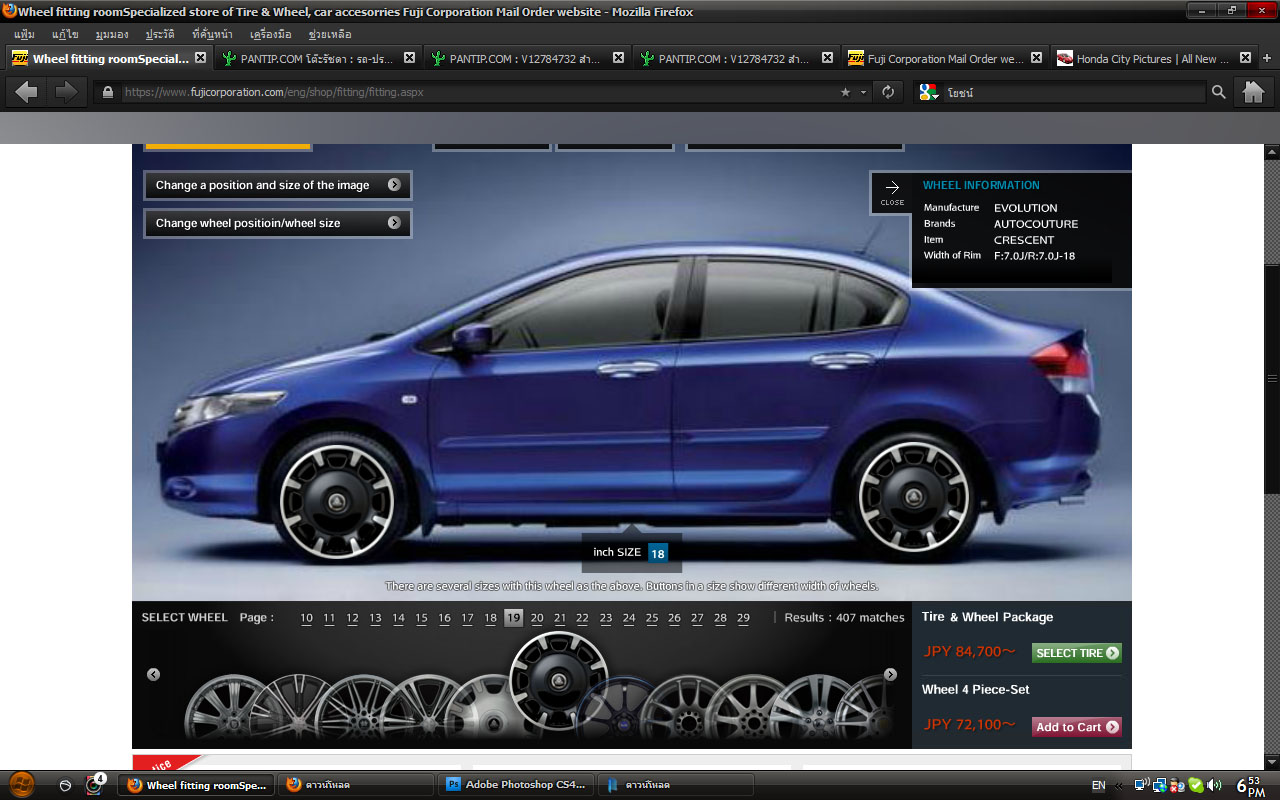Click the page vertical scrollbar thumb

coord(1272,379)
